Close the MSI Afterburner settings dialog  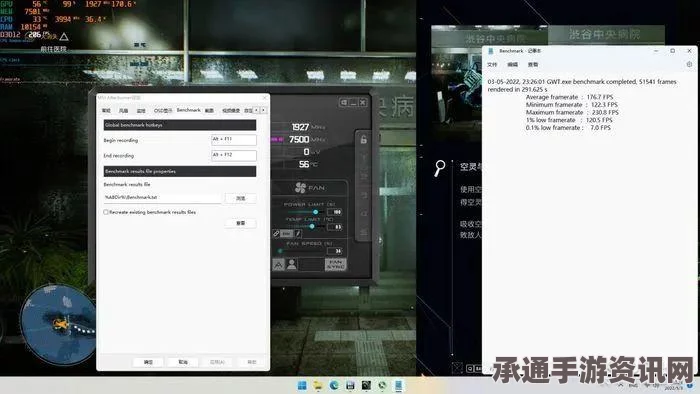264,98
